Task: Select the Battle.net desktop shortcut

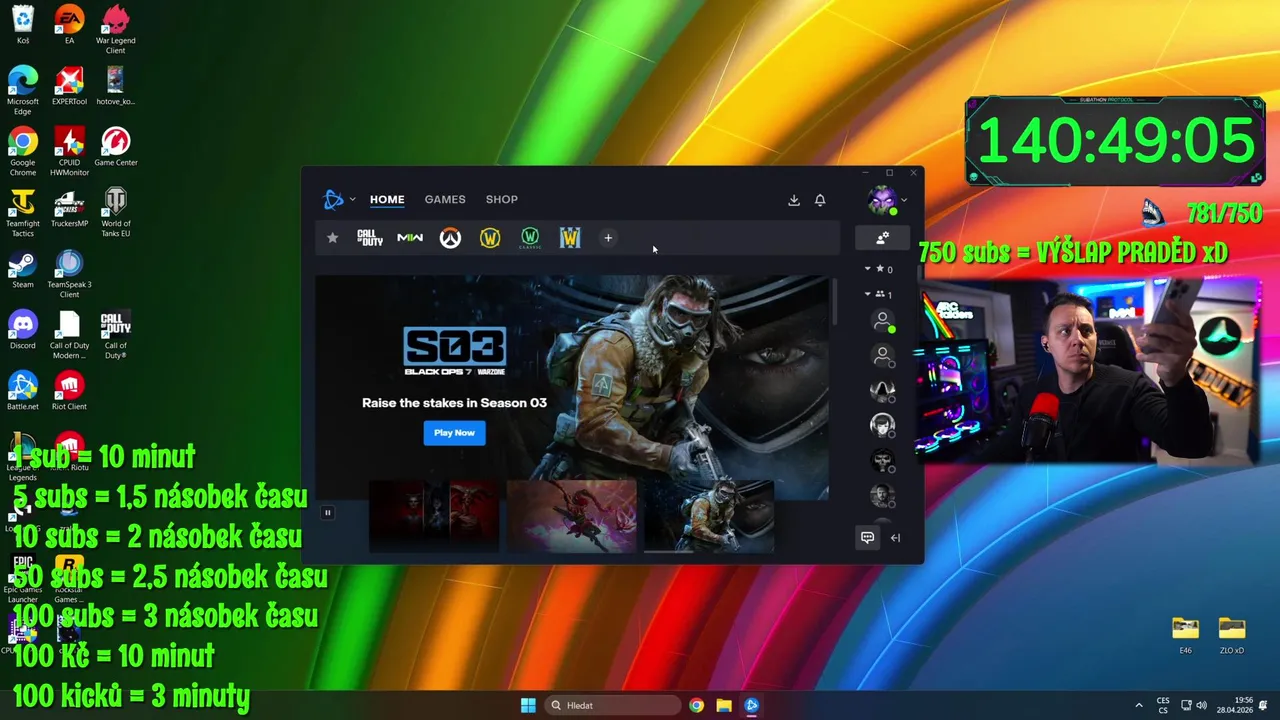Action: 23,391
